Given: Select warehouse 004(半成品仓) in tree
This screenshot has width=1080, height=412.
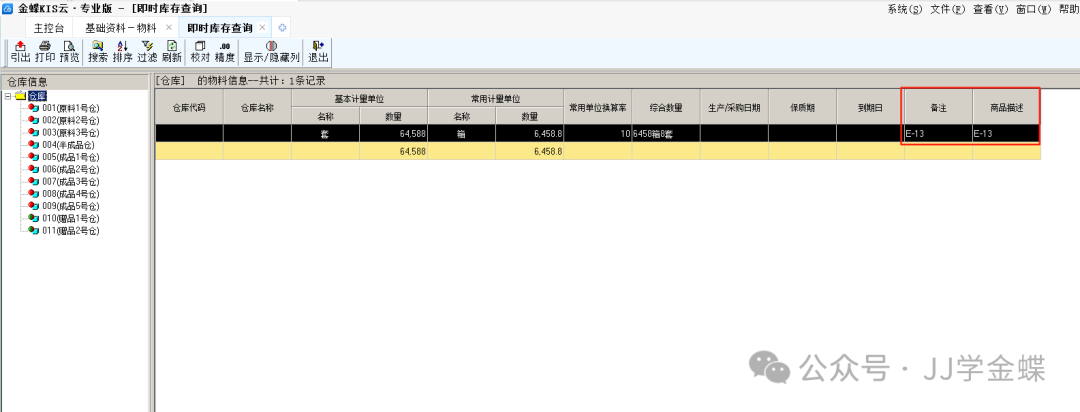Looking at the screenshot, I should coord(70,145).
